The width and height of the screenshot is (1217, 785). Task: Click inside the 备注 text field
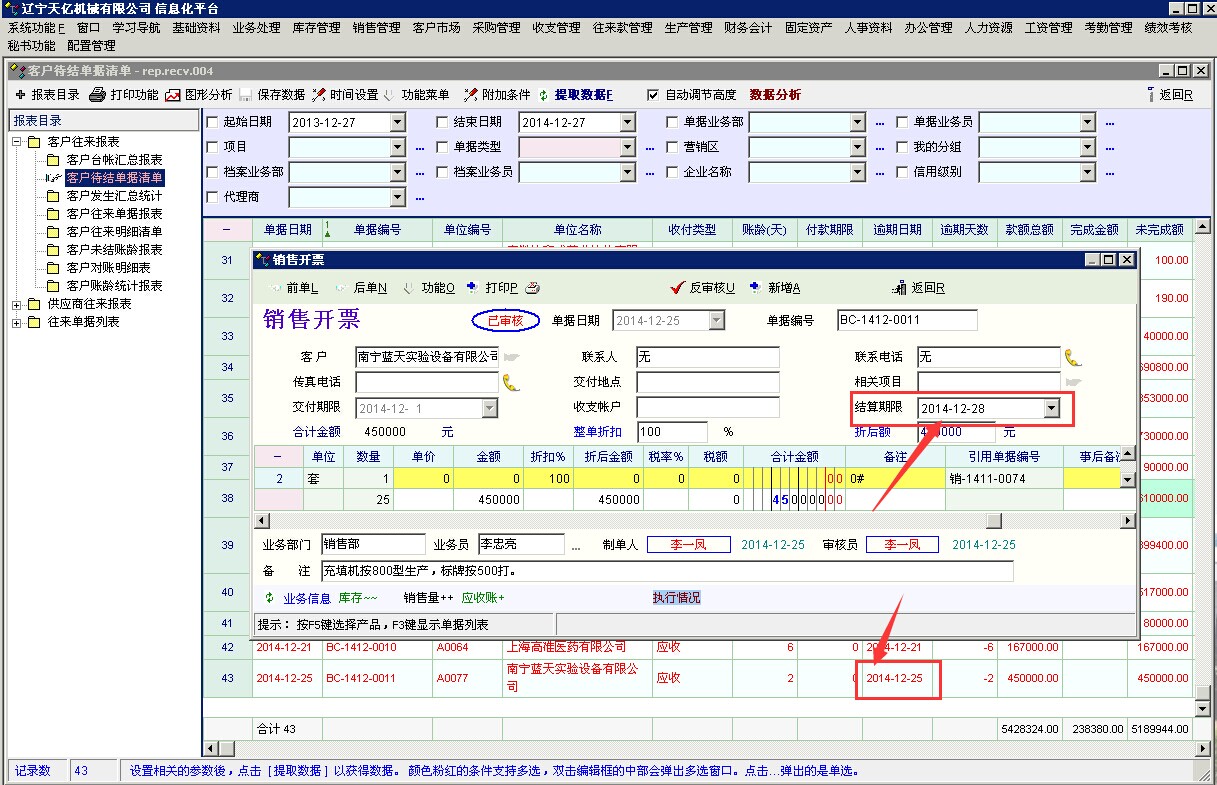(x=666, y=571)
